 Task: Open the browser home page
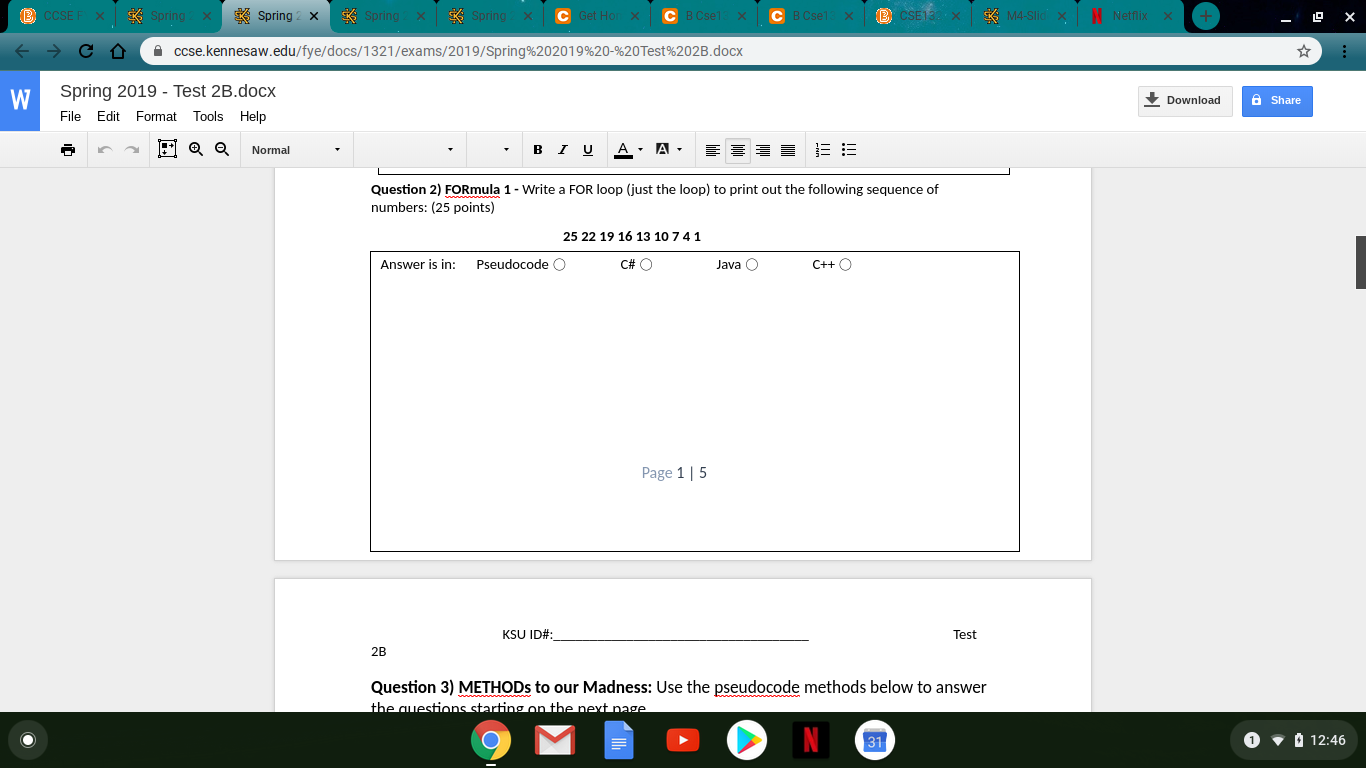tap(118, 51)
